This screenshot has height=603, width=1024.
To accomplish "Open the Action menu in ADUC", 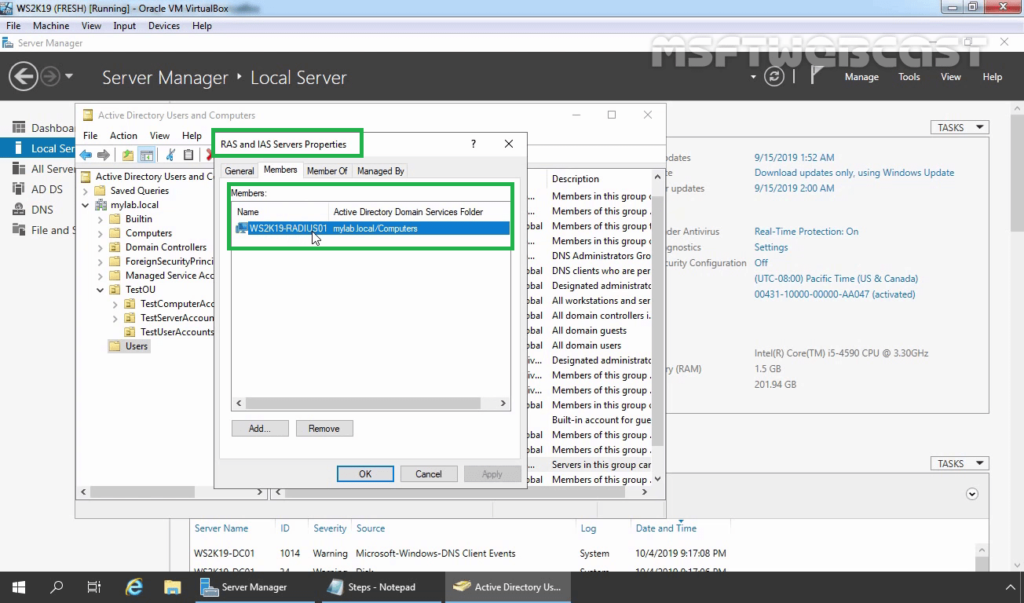I will coord(123,136).
